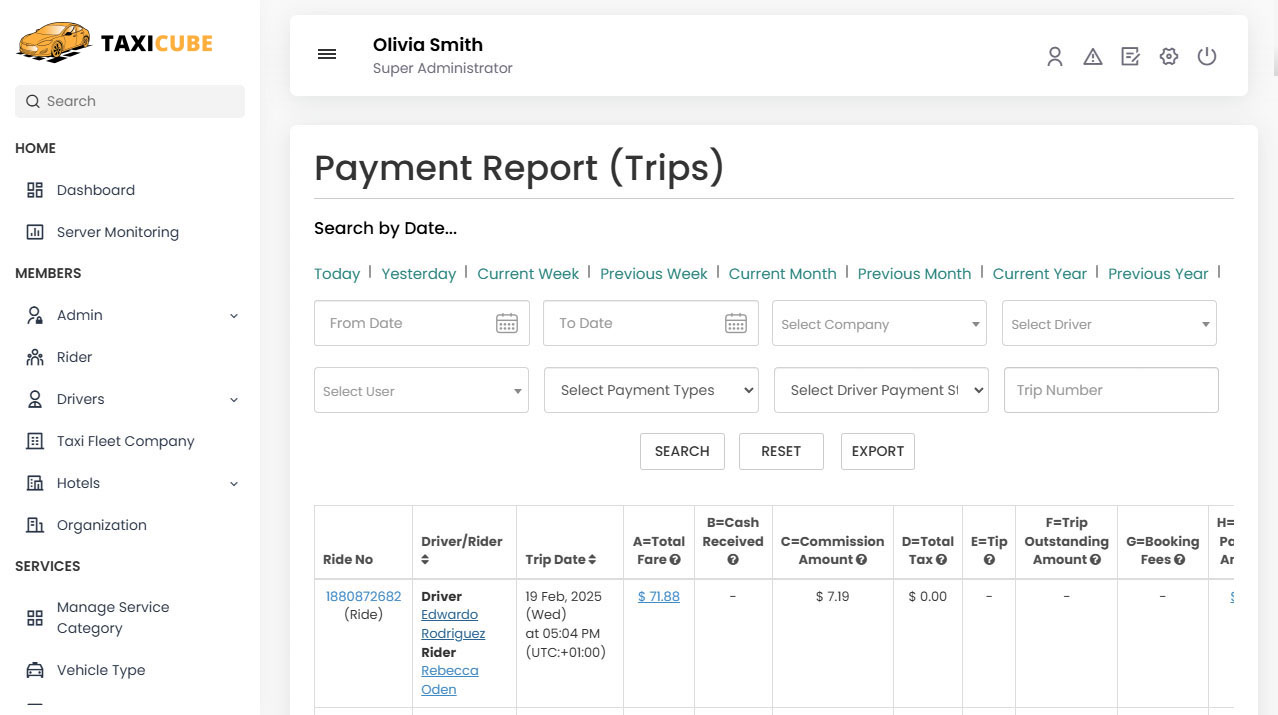The height and width of the screenshot is (715, 1278).
Task: Open the edit notes icon in header
Action: pos(1130,57)
